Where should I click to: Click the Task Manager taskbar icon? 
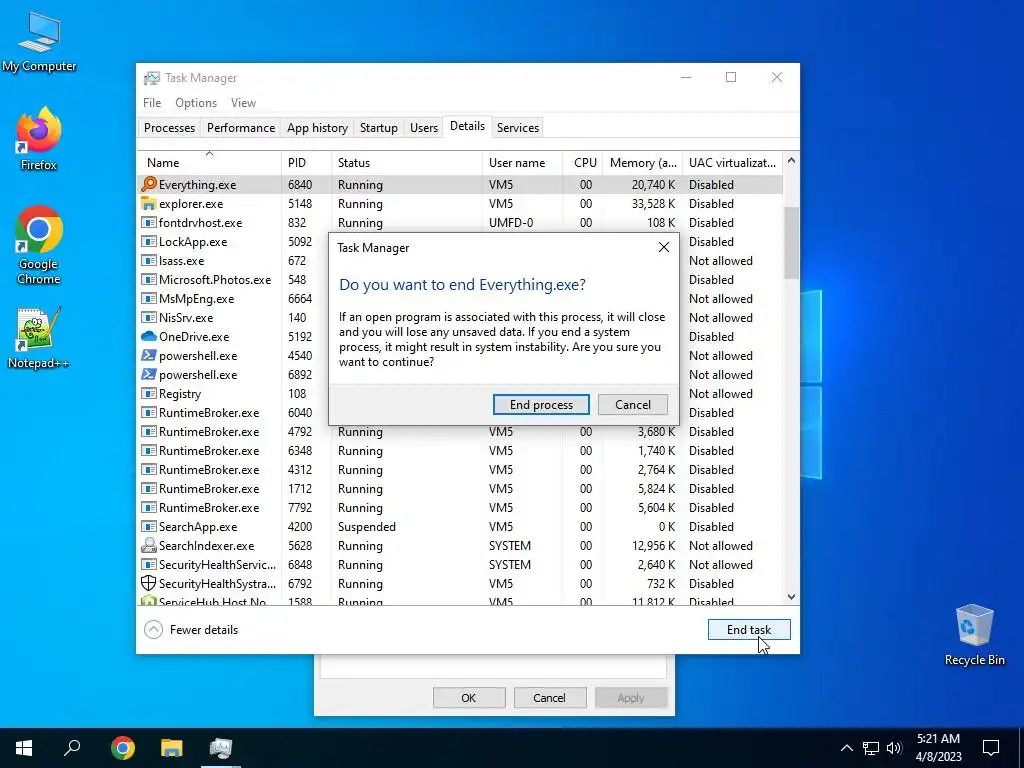(x=221, y=748)
